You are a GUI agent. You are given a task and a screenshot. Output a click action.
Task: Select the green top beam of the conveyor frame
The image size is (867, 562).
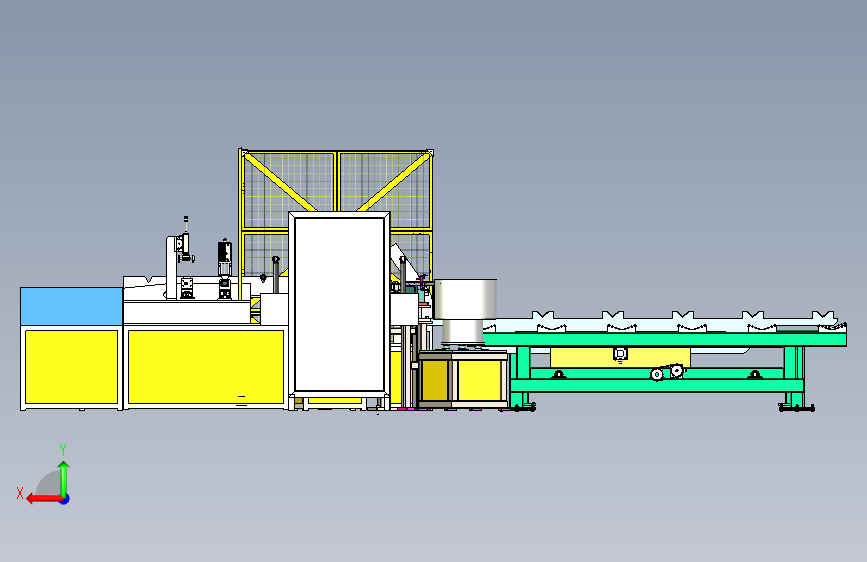click(x=665, y=339)
